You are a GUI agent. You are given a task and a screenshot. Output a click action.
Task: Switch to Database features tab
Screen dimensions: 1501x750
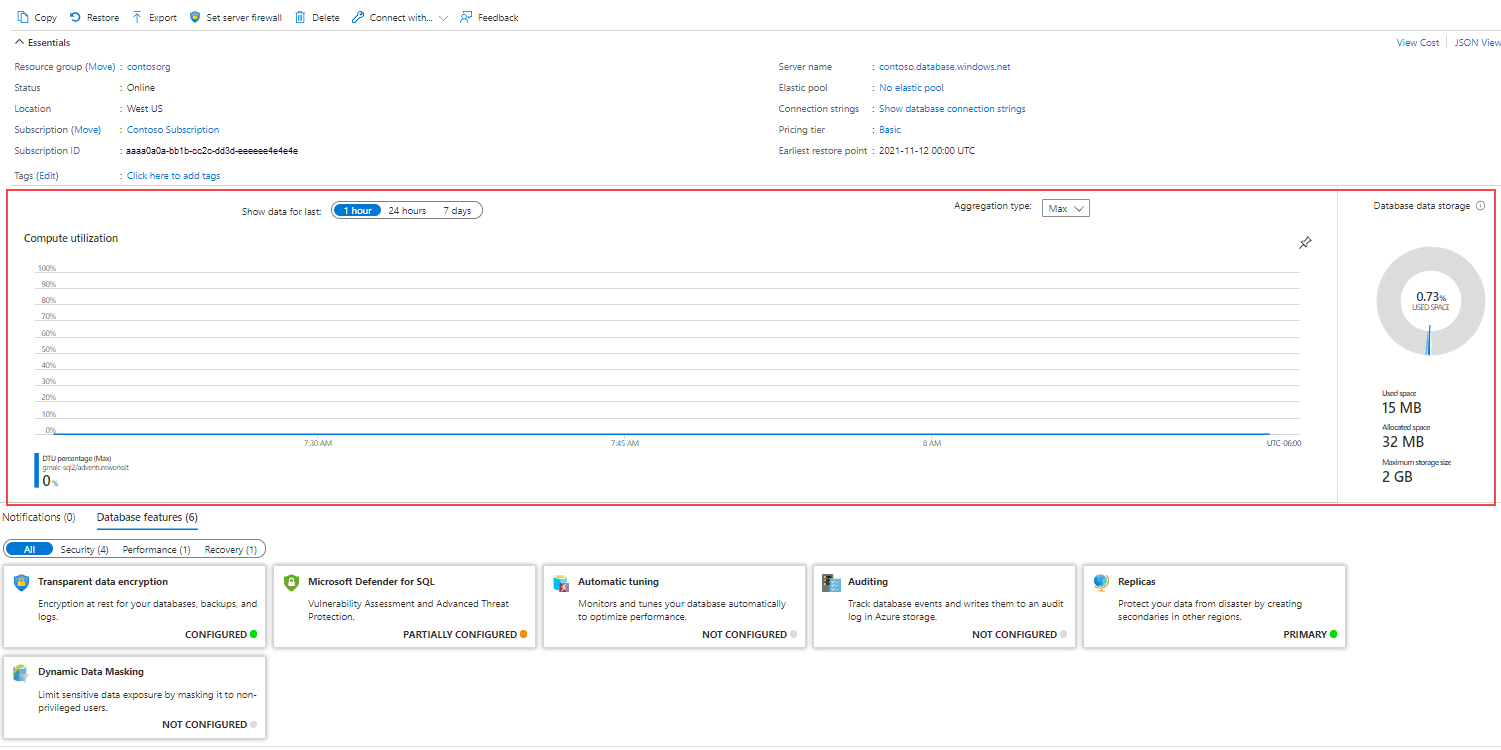click(x=147, y=517)
